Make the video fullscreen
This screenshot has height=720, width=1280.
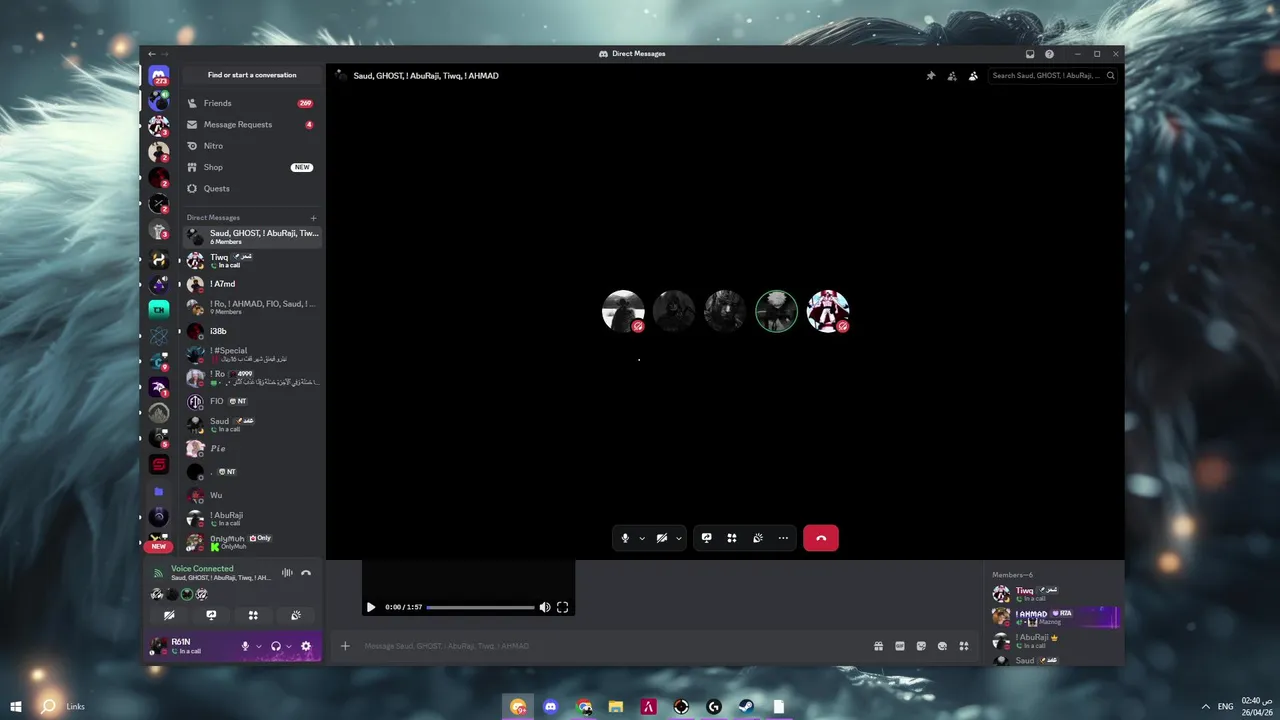(x=563, y=607)
